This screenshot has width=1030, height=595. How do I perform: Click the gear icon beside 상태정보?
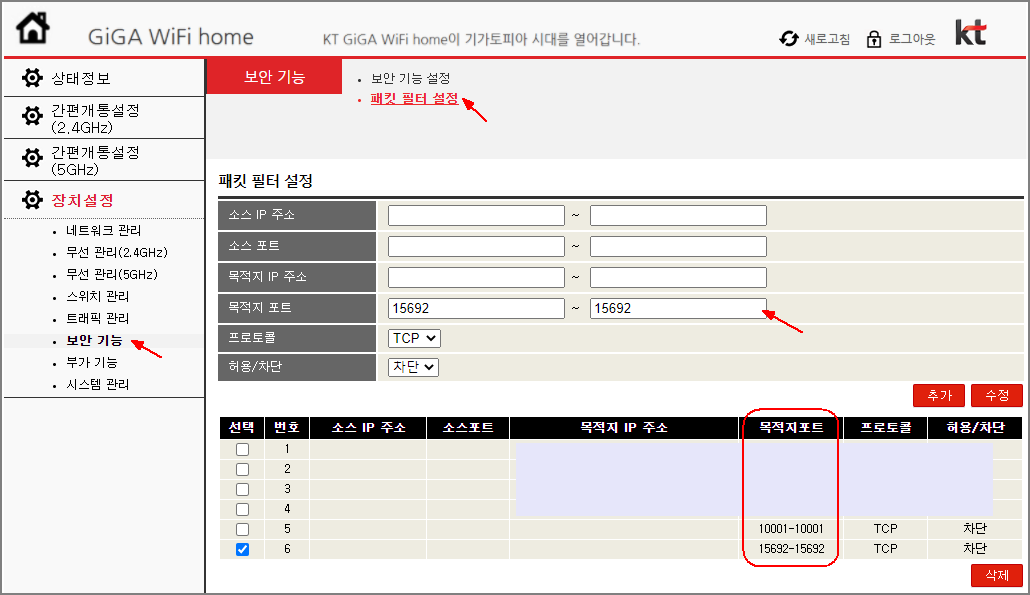click(32, 78)
